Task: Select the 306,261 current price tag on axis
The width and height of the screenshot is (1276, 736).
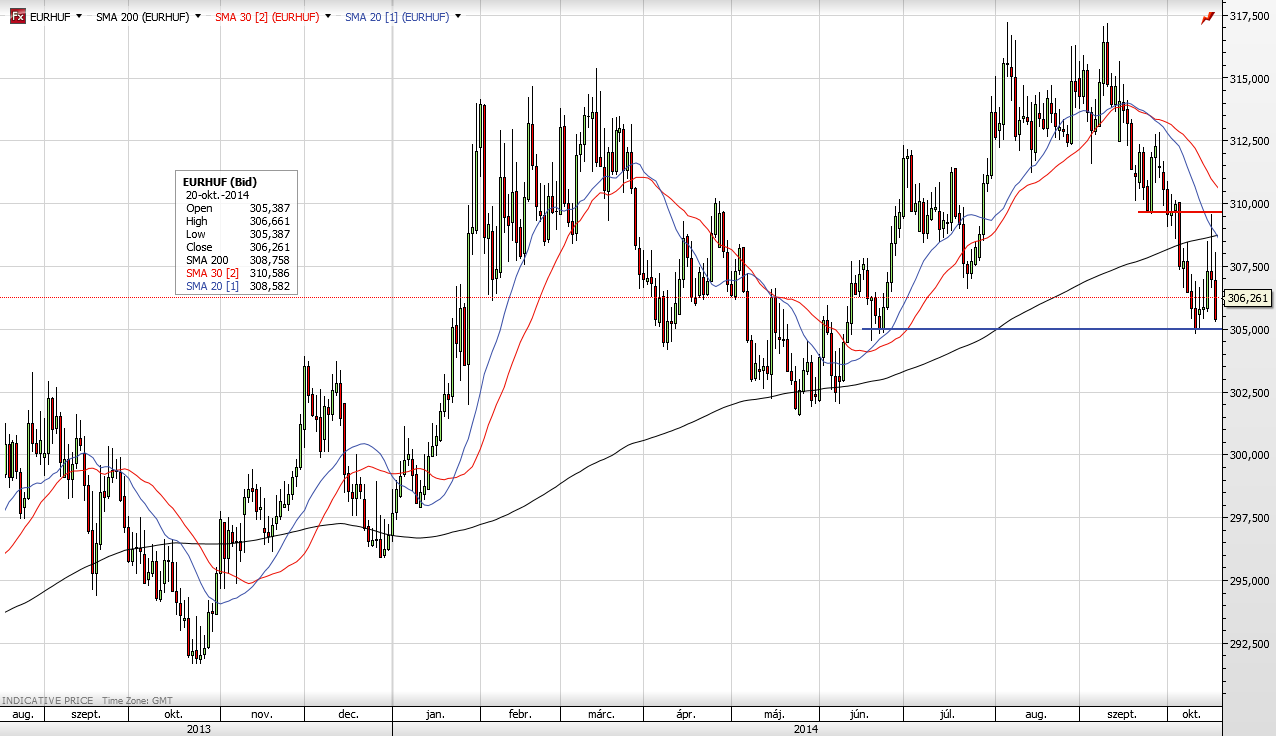Action: click(1248, 298)
